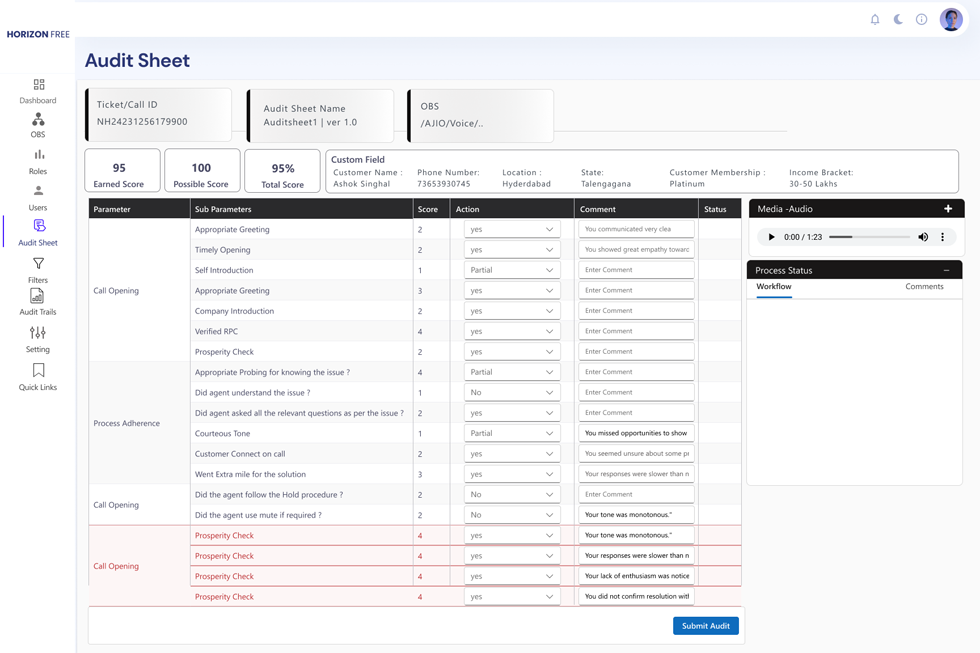This screenshot has width=980, height=653.
Task: Open Quick Links bookmark icon
Action: pos(38,377)
